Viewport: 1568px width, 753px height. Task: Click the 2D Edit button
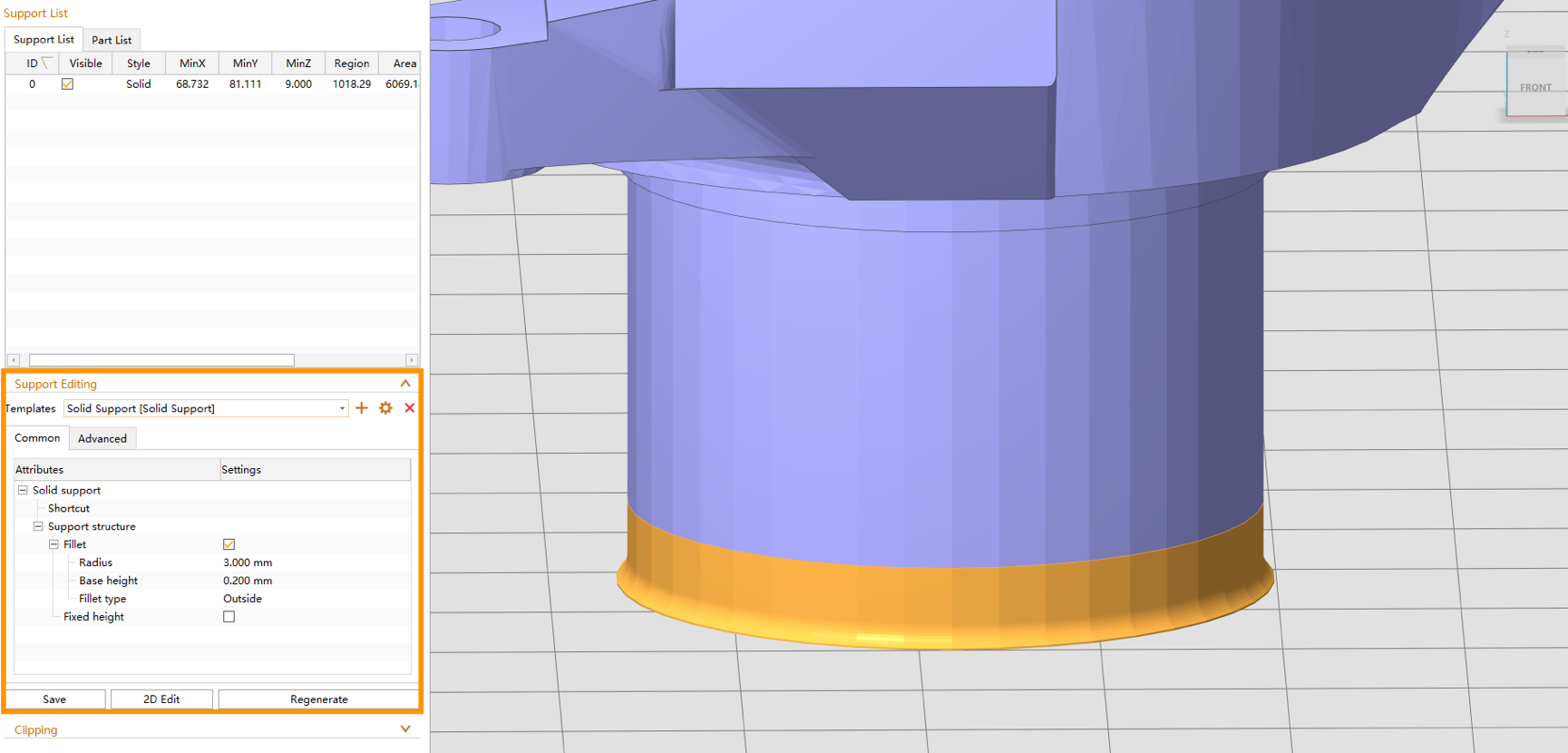click(161, 699)
